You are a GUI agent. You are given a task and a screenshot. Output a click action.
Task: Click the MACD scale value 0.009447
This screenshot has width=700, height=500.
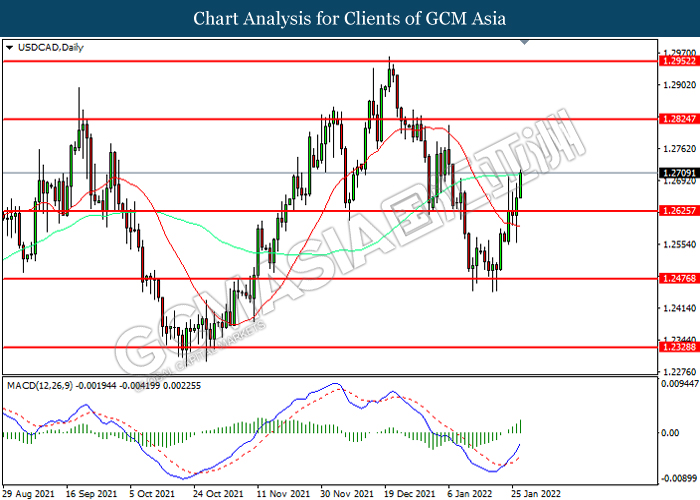(x=679, y=383)
